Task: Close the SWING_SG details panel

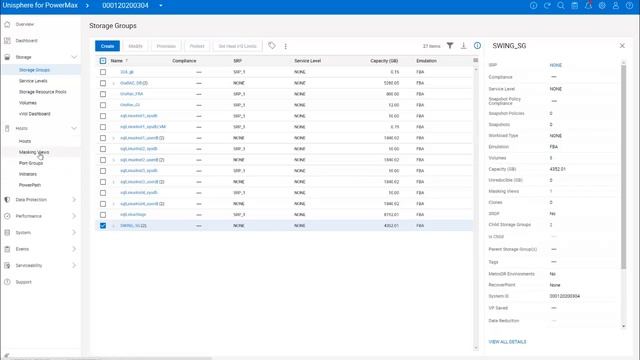Action: pyautogui.click(x=622, y=46)
